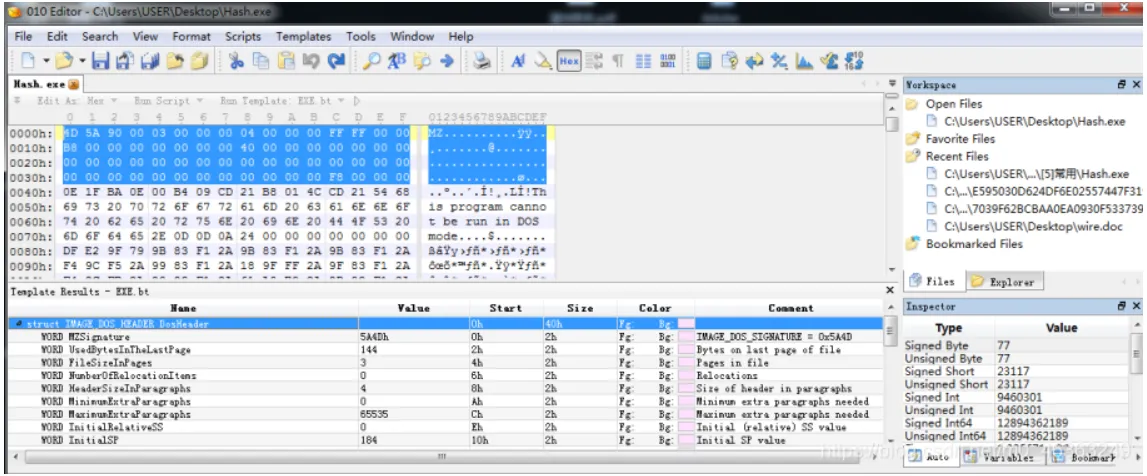The height and width of the screenshot is (476, 1147).
Task: Select Open Files in Workspace tree
Action: [954, 105]
